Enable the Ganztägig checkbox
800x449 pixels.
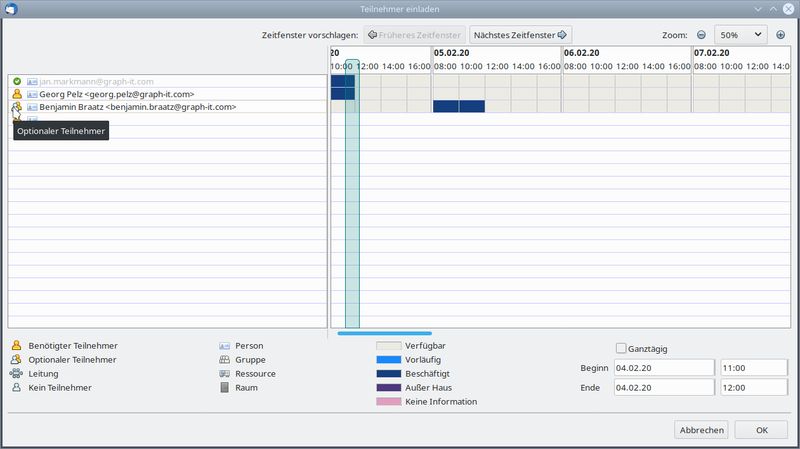pos(621,348)
